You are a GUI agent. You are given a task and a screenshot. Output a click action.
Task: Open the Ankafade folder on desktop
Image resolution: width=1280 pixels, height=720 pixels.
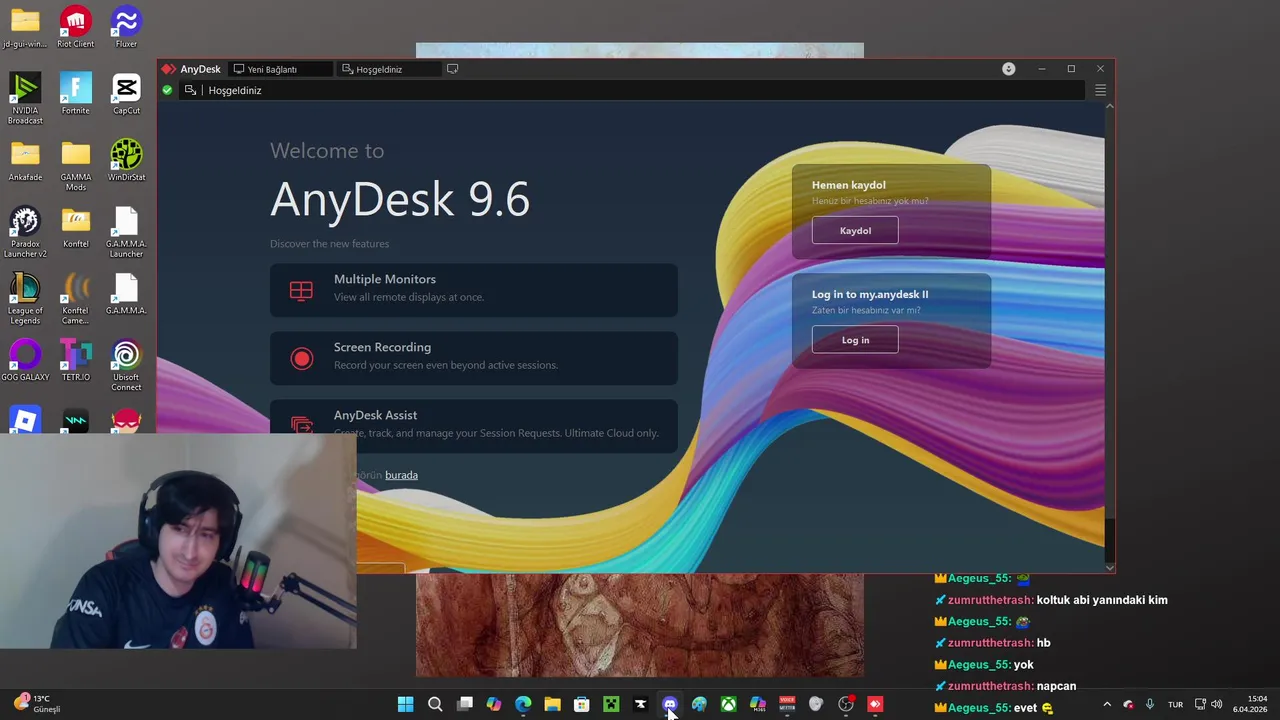pyautogui.click(x=25, y=160)
